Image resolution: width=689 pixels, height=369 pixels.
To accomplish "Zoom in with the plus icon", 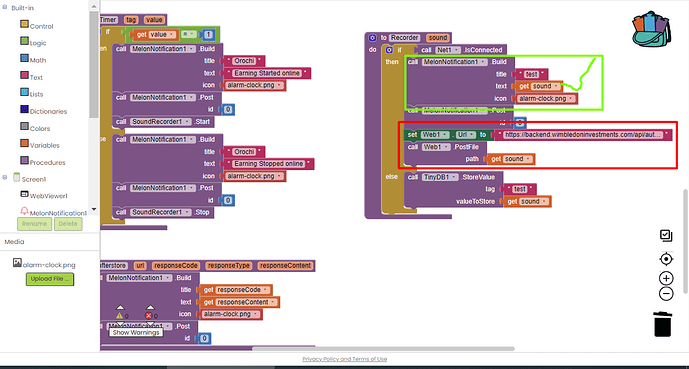I will [666, 279].
